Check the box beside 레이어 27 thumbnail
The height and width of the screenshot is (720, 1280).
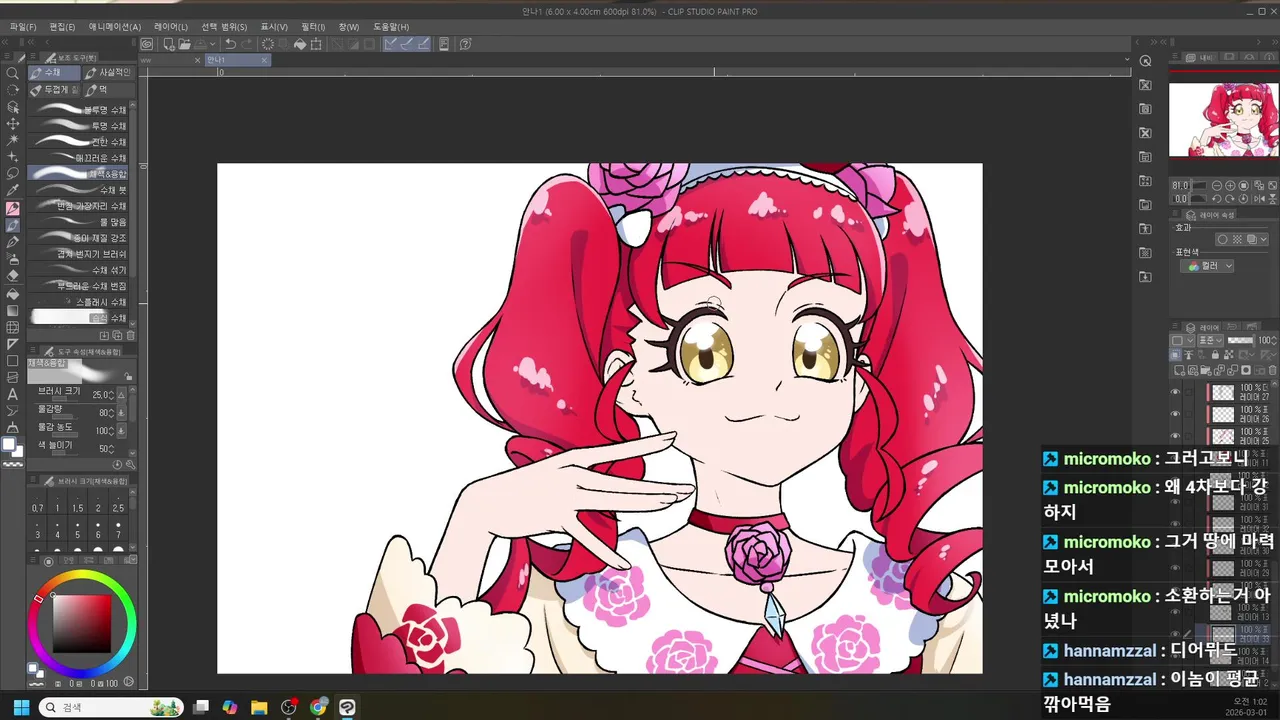pyautogui.click(x=1189, y=392)
